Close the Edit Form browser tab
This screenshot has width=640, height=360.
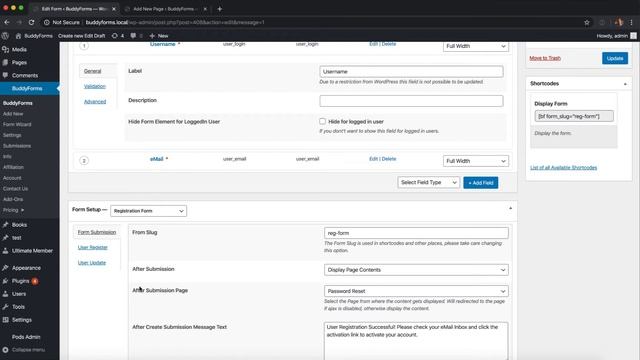click(114, 9)
